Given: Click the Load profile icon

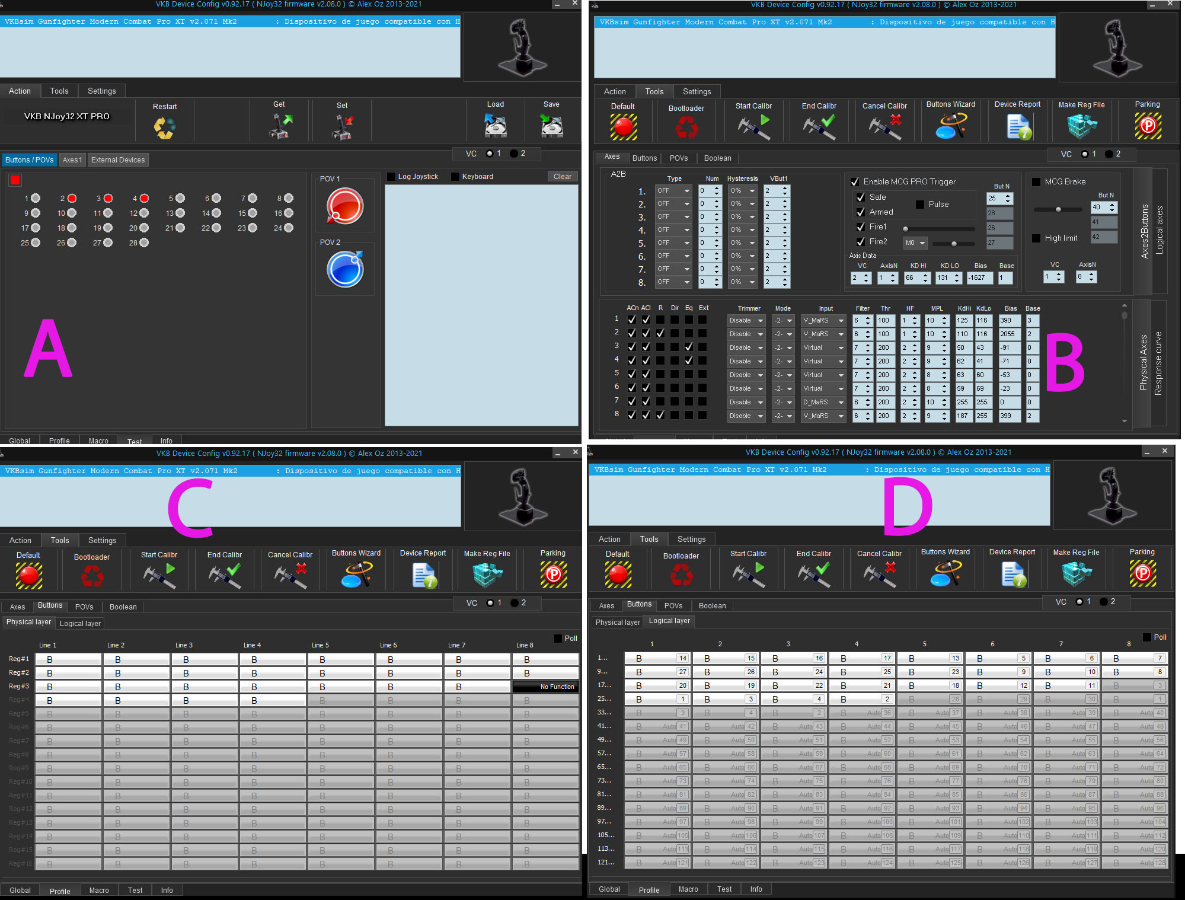Looking at the screenshot, I should click(x=495, y=125).
